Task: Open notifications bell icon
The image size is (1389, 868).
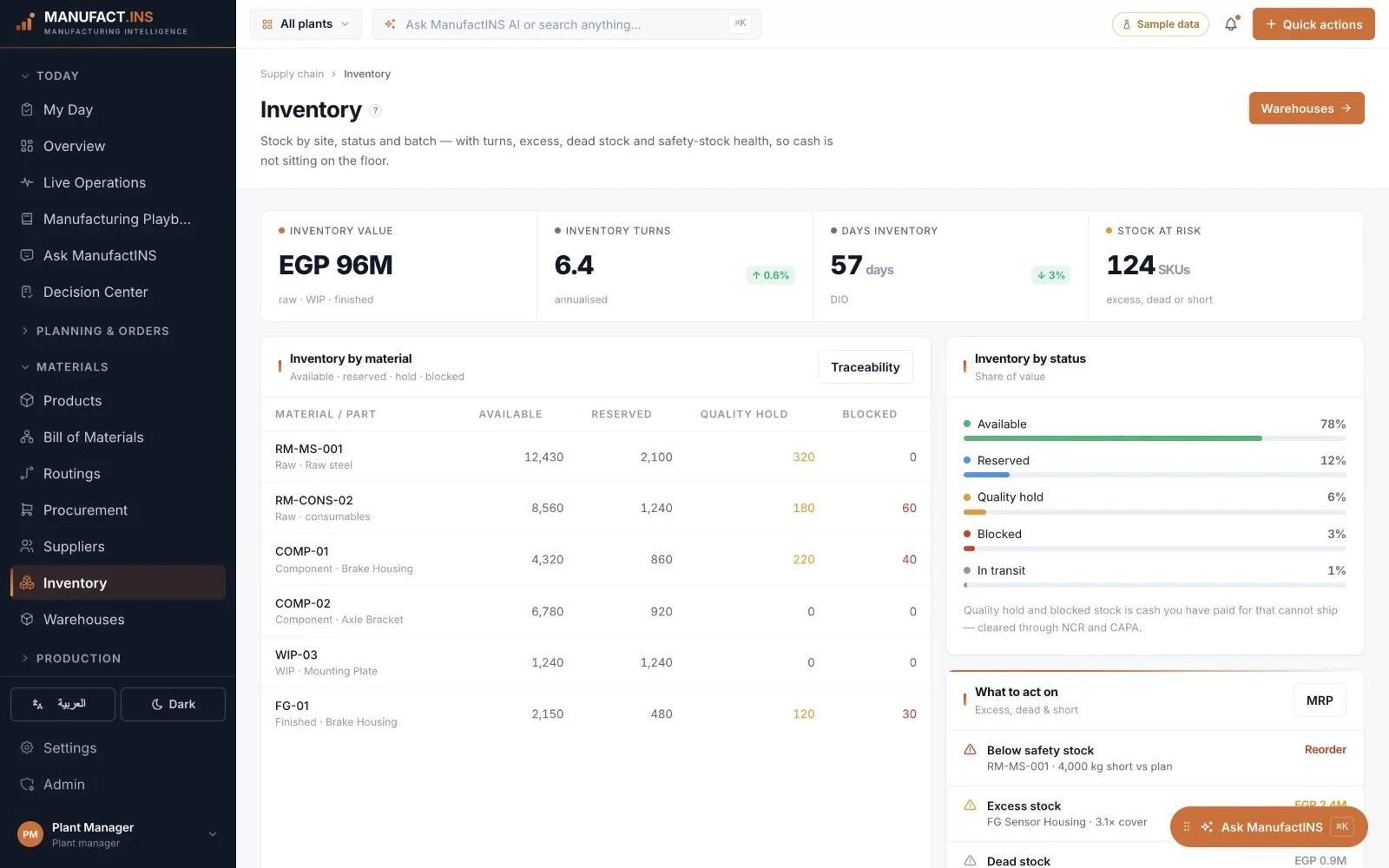Action: [1231, 24]
